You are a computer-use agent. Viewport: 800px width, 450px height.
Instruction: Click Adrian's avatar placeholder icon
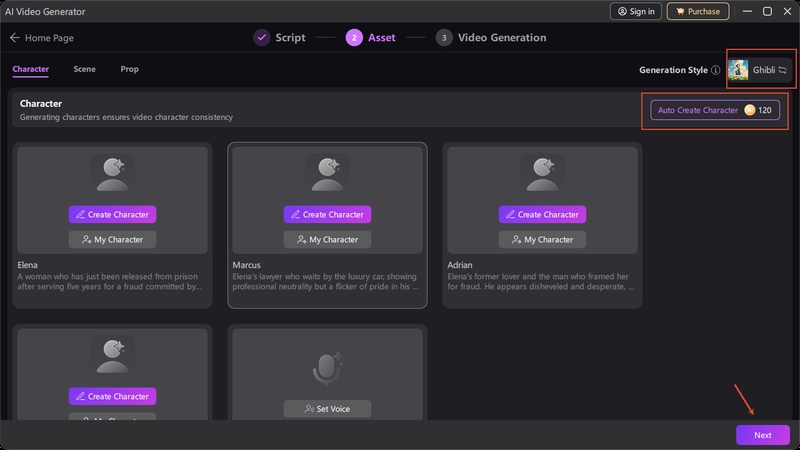click(542, 173)
